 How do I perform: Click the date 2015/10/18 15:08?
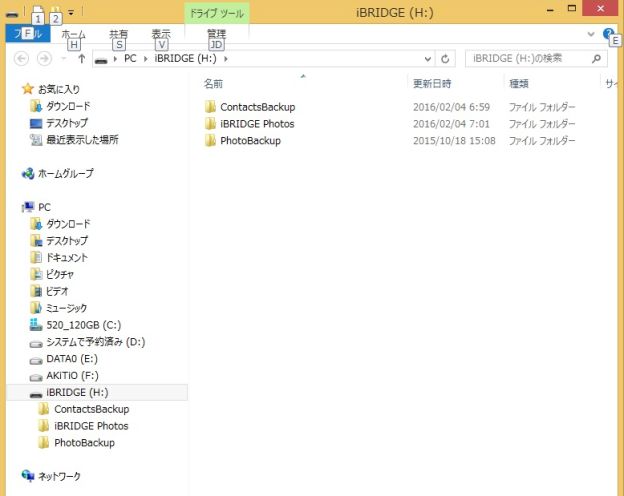[454, 141]
